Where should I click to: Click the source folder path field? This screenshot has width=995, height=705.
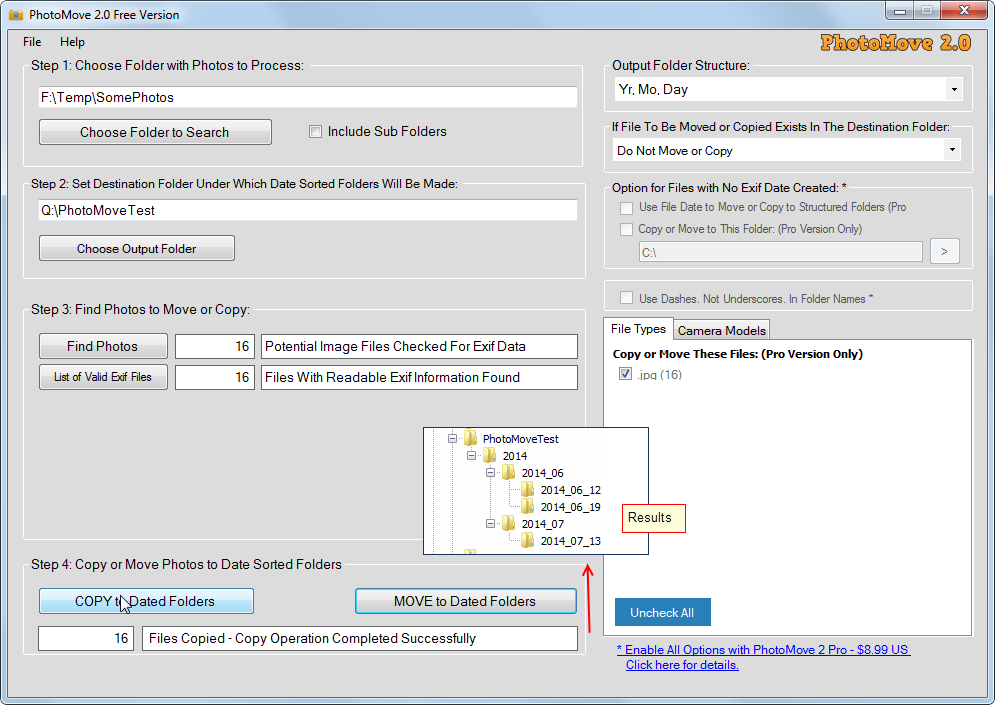pyautogui.click(x=308, y=97)
